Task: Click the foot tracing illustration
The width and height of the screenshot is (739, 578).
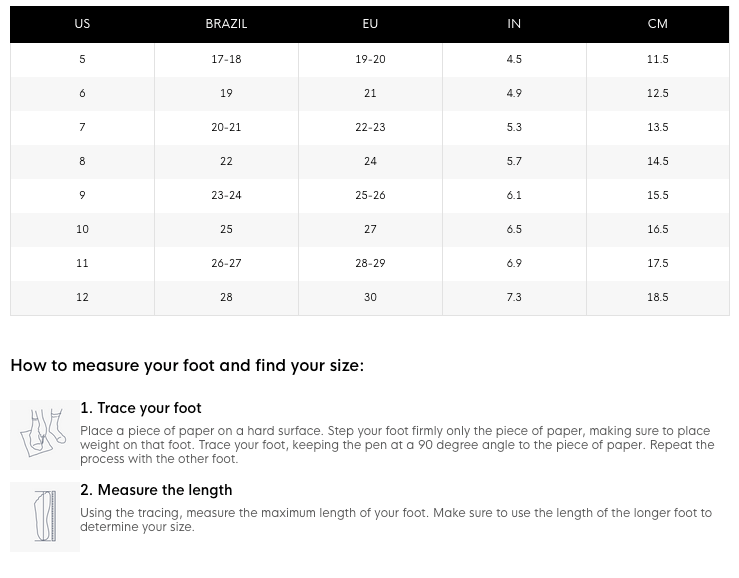Action: point(45,435)
